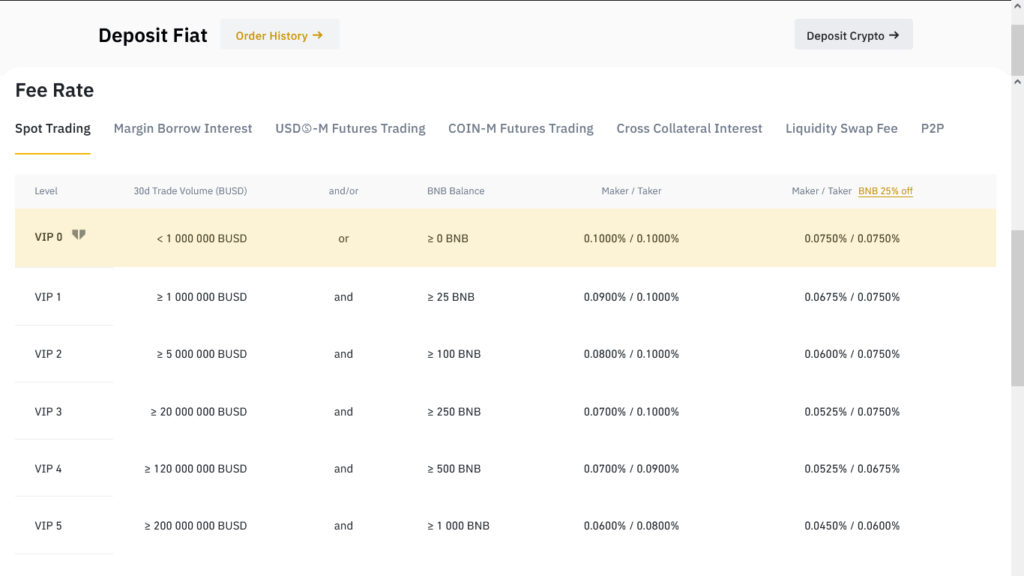
Task: View the Cross Collateral Interest tab
Action: (x=689, y=128)
